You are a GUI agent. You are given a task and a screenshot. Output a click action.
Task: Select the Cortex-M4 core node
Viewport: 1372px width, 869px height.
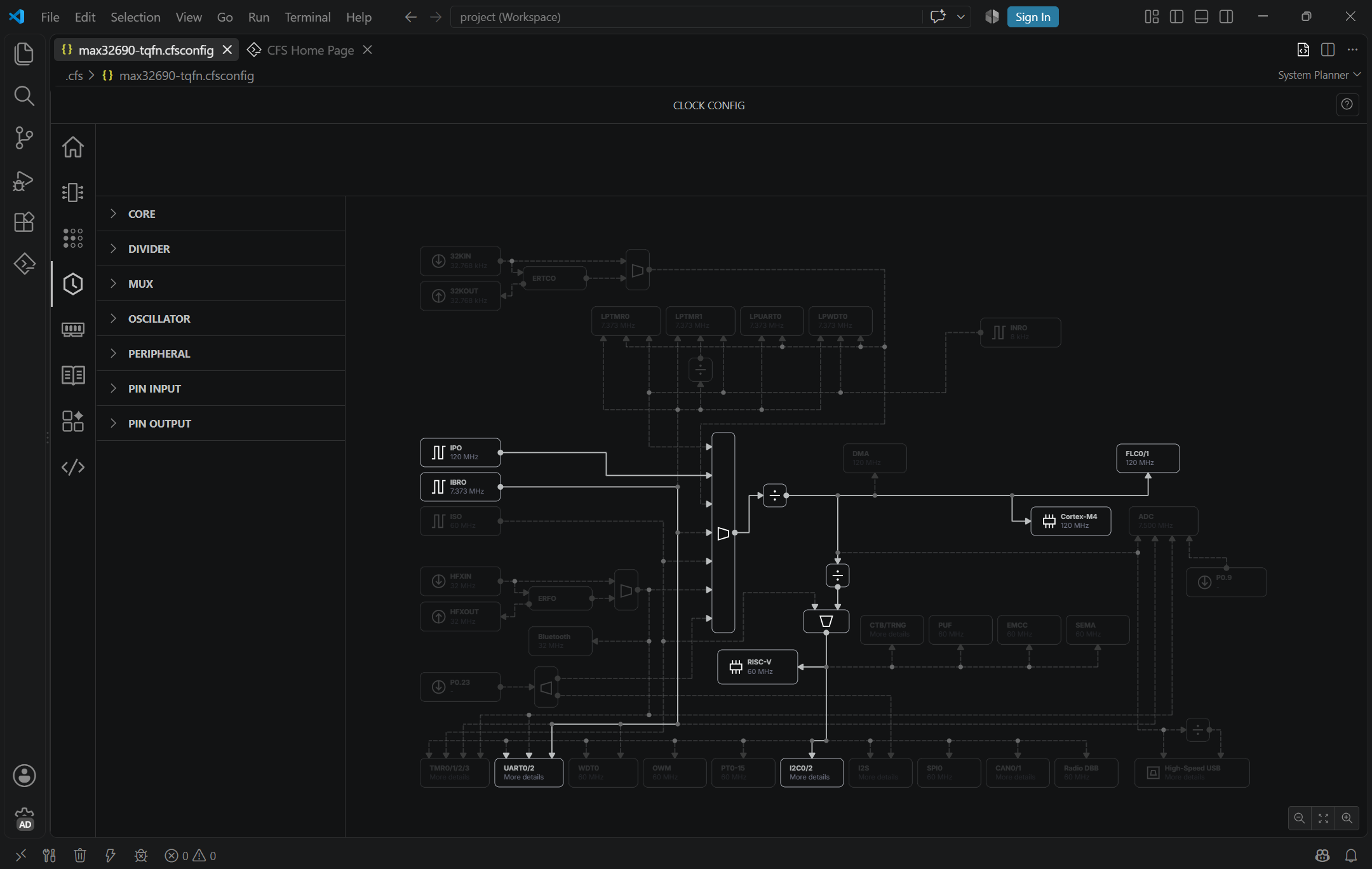pyautogui.click(x=1070, y=521)
